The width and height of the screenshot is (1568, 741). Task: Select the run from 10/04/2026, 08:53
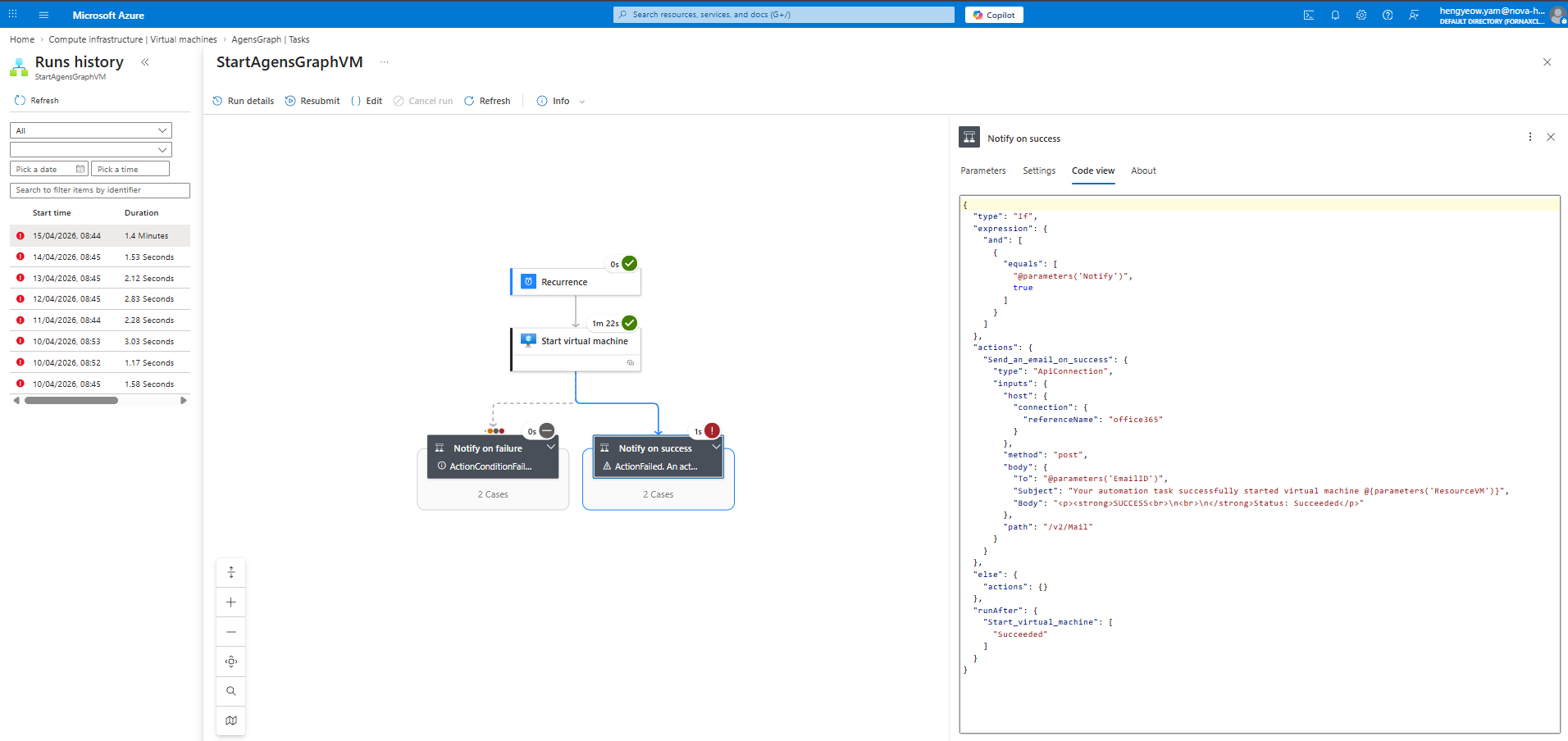coord(100,342)
